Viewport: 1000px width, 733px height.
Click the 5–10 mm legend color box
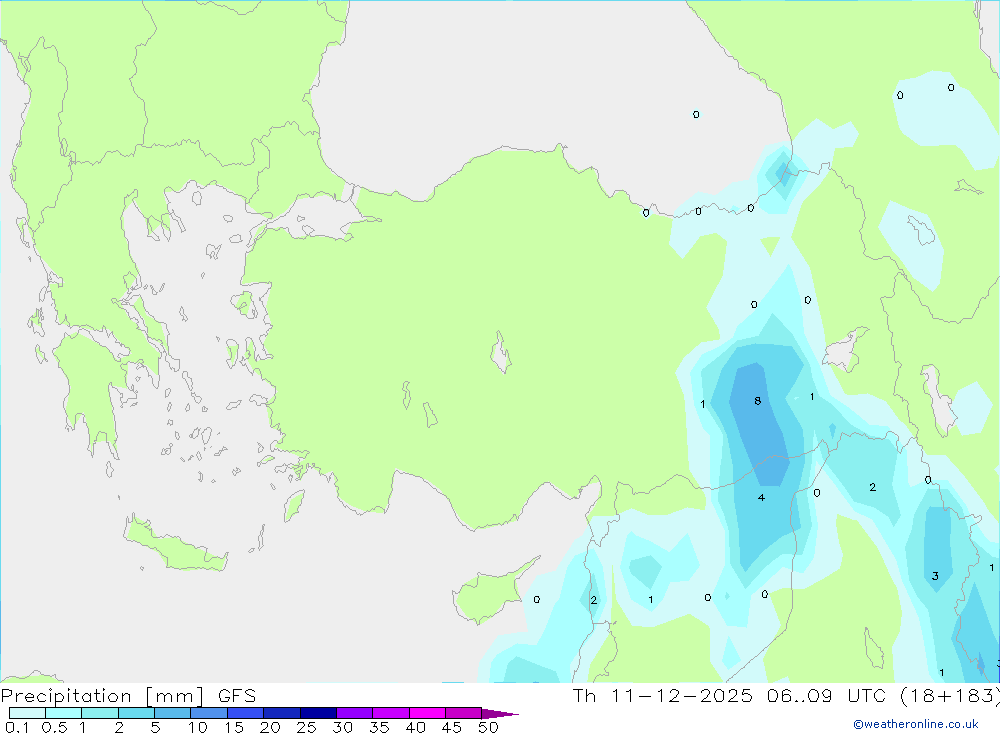point(172,713)
